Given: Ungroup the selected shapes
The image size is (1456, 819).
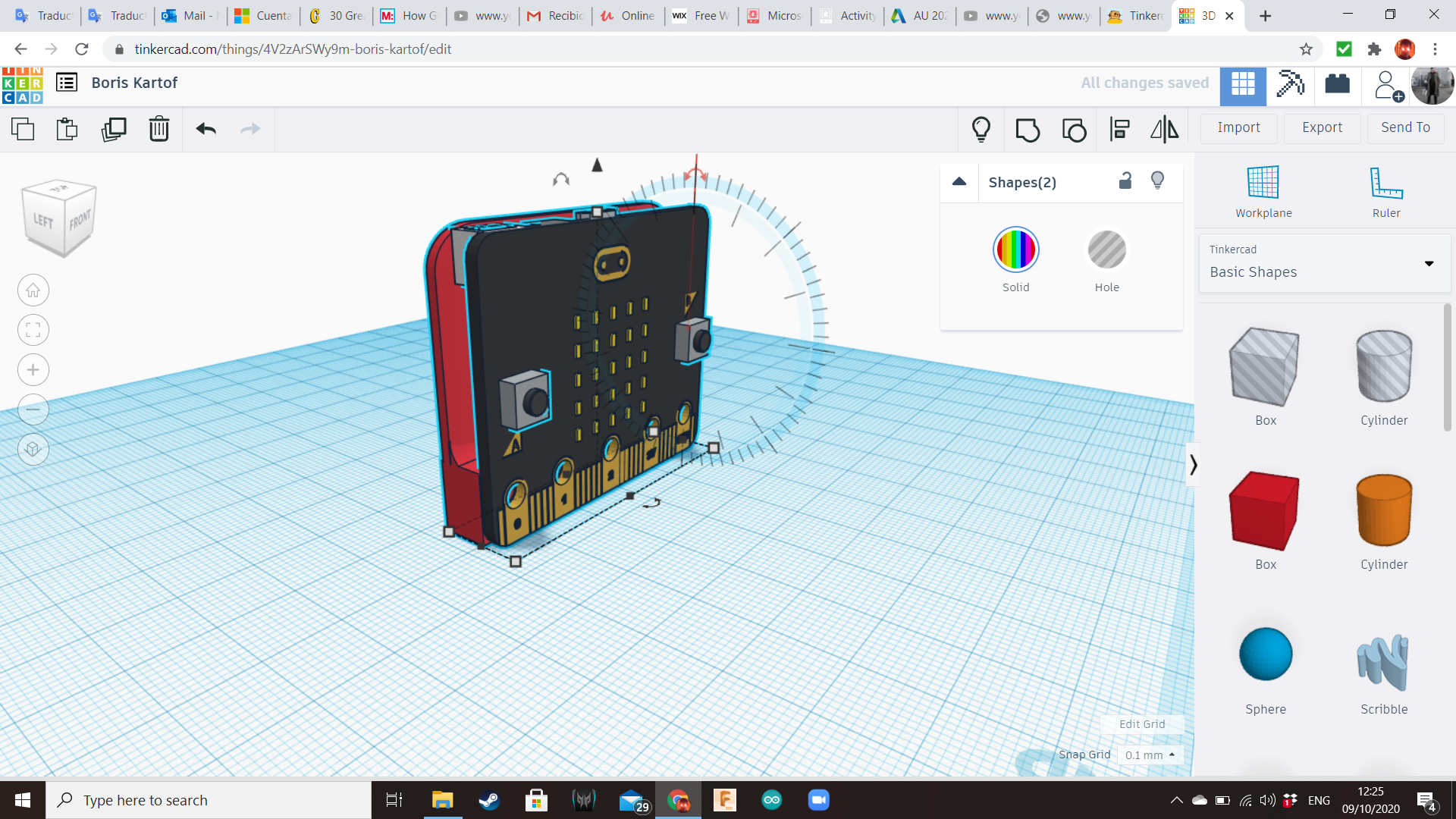Looking at the screenshot, I should 1073,129.
